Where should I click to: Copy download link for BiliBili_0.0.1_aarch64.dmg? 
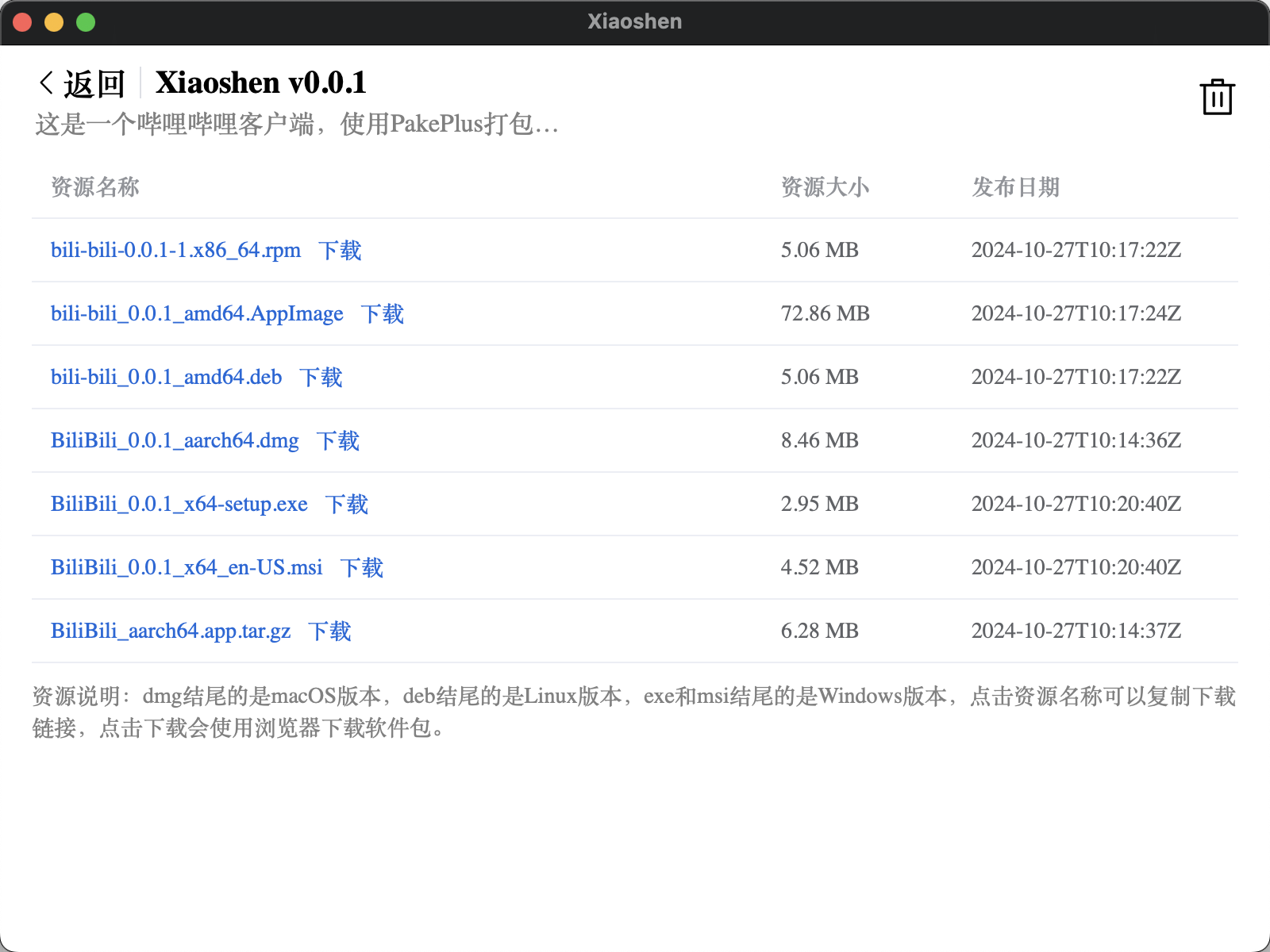pos(174,440)
